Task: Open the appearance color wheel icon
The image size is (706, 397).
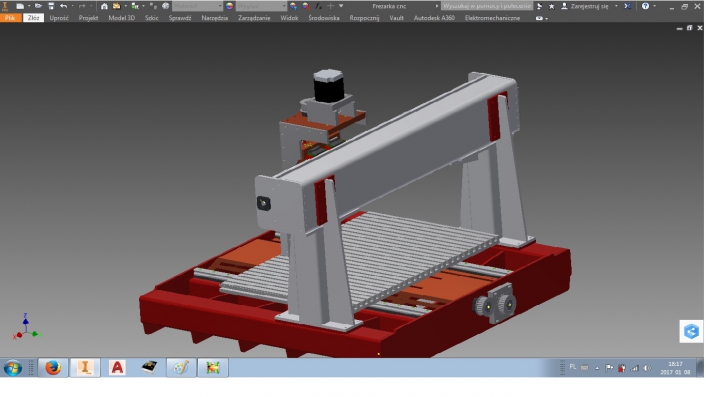Action: 230,6
